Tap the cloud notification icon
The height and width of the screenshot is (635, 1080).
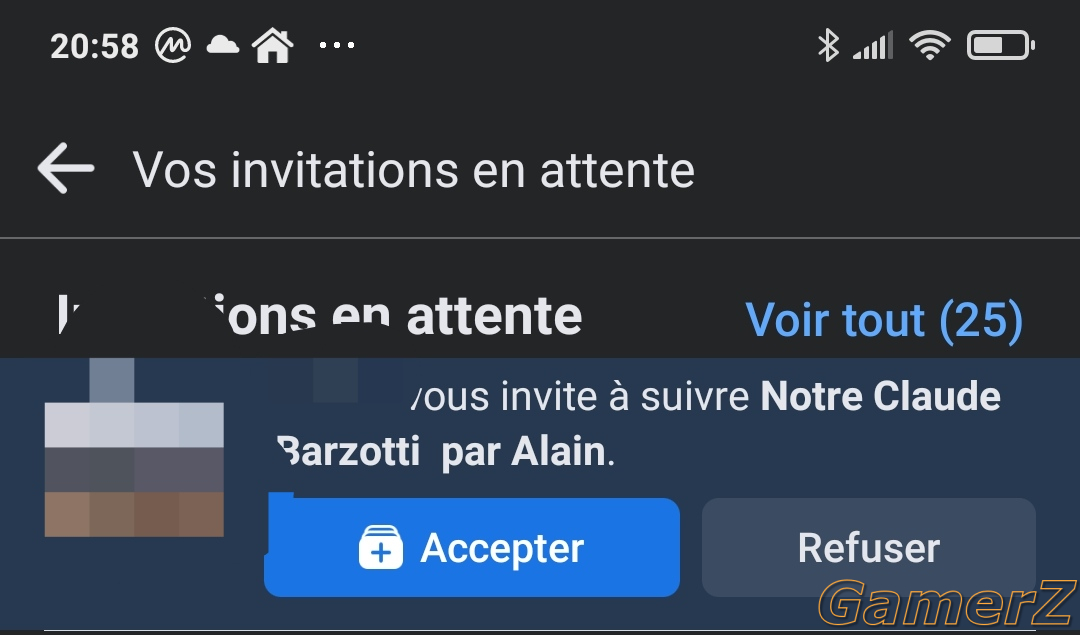tap(222, 45)
